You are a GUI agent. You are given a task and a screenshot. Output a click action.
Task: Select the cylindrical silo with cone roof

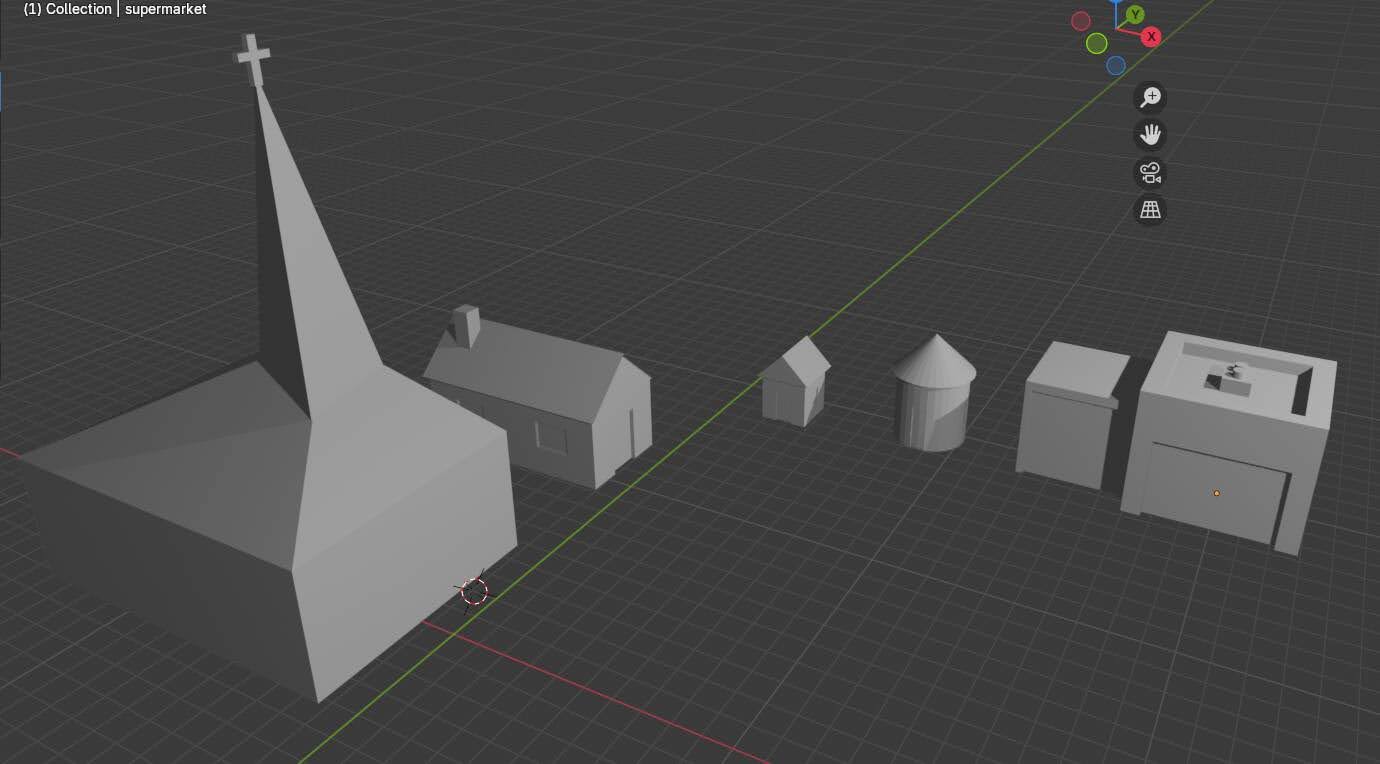[x=933, y=400]
